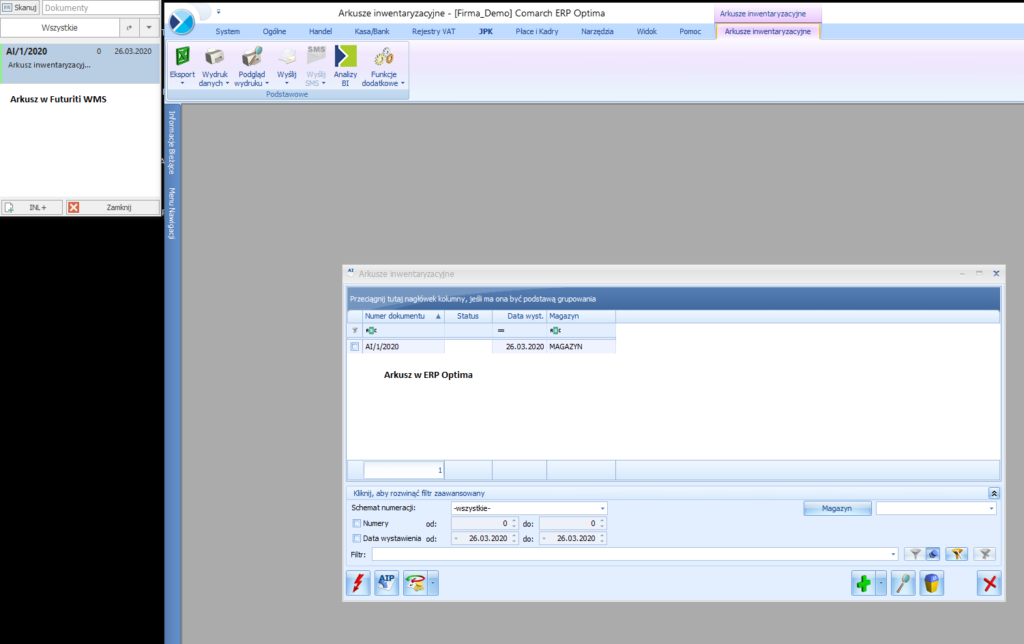Open filter builder with yellow funnel icon
The width and height of the screenshot is (1024, 644).
coord(957,555)
